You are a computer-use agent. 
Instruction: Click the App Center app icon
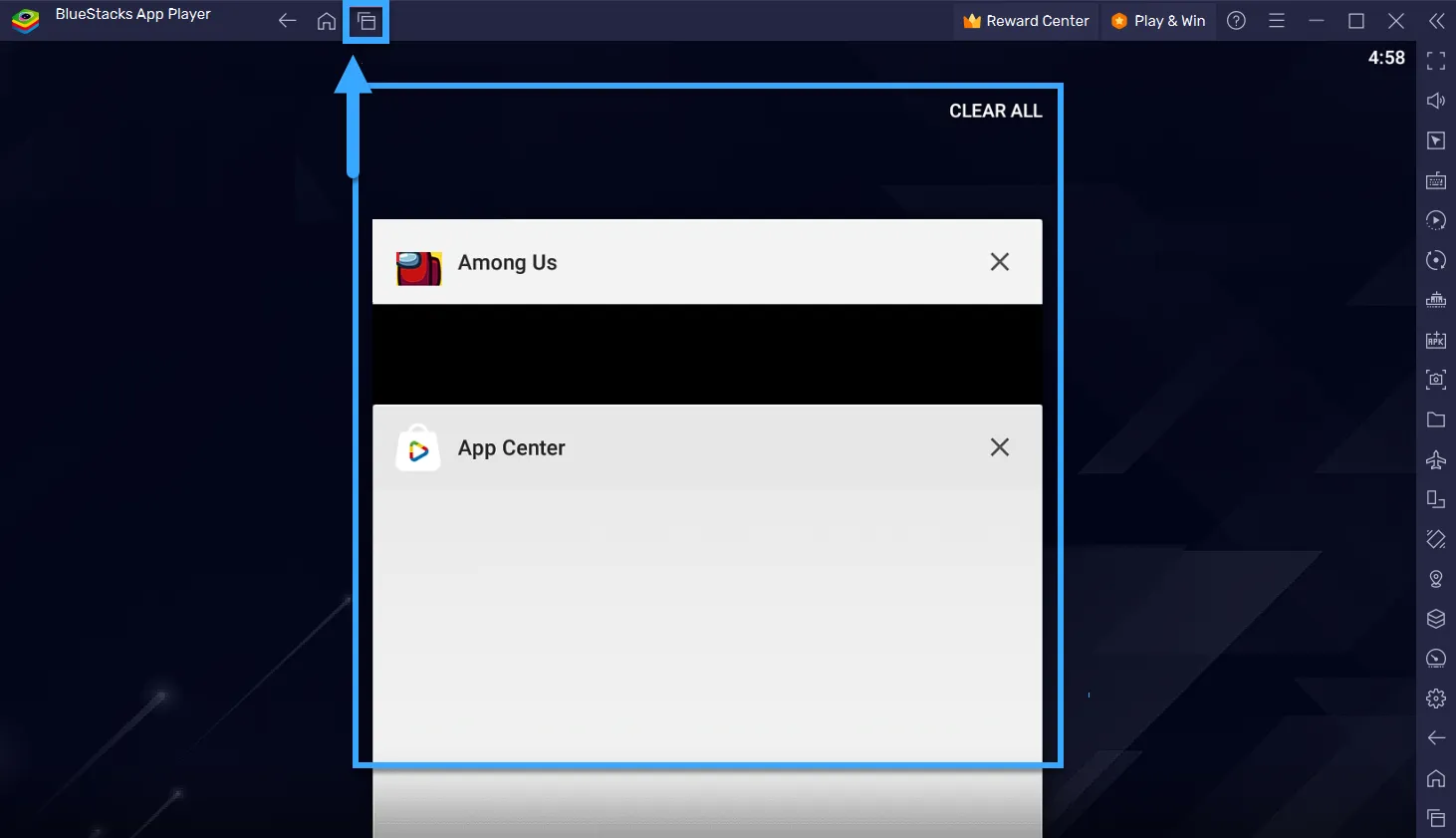point(418,448)
